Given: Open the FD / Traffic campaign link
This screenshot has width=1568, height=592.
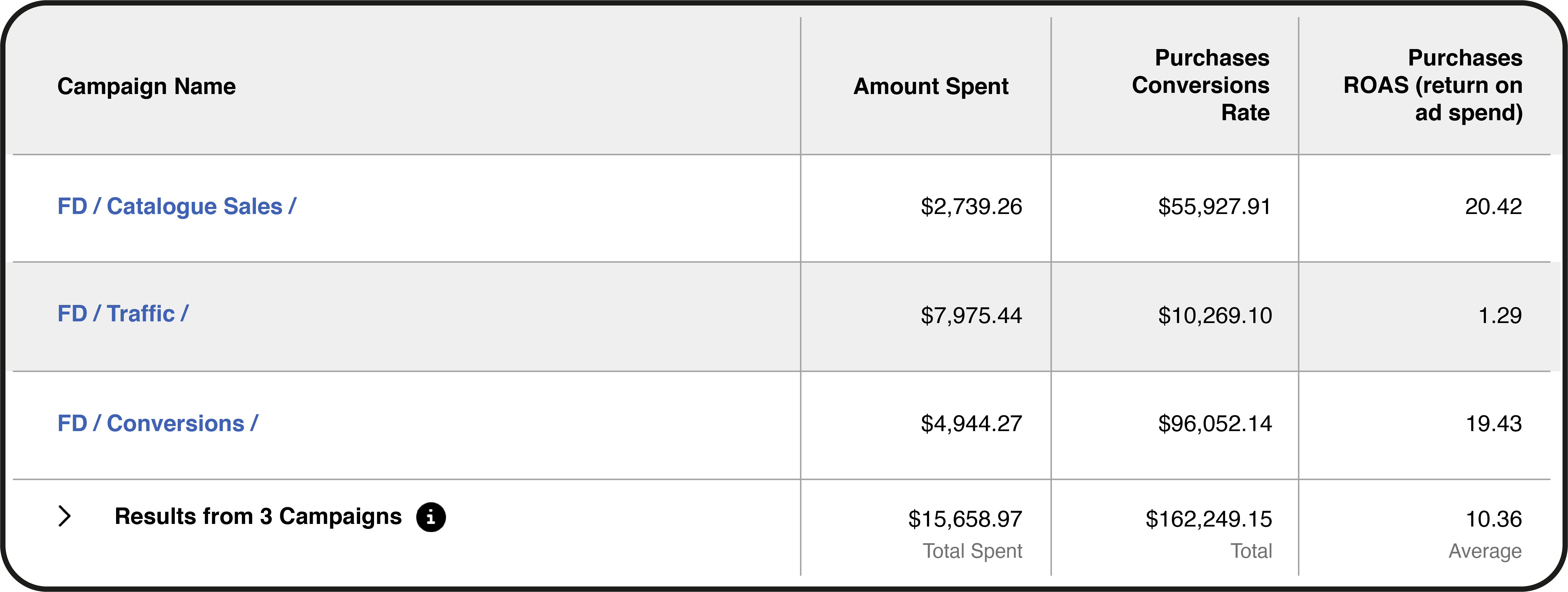Looking at the screenshot, I should (123, 314).
